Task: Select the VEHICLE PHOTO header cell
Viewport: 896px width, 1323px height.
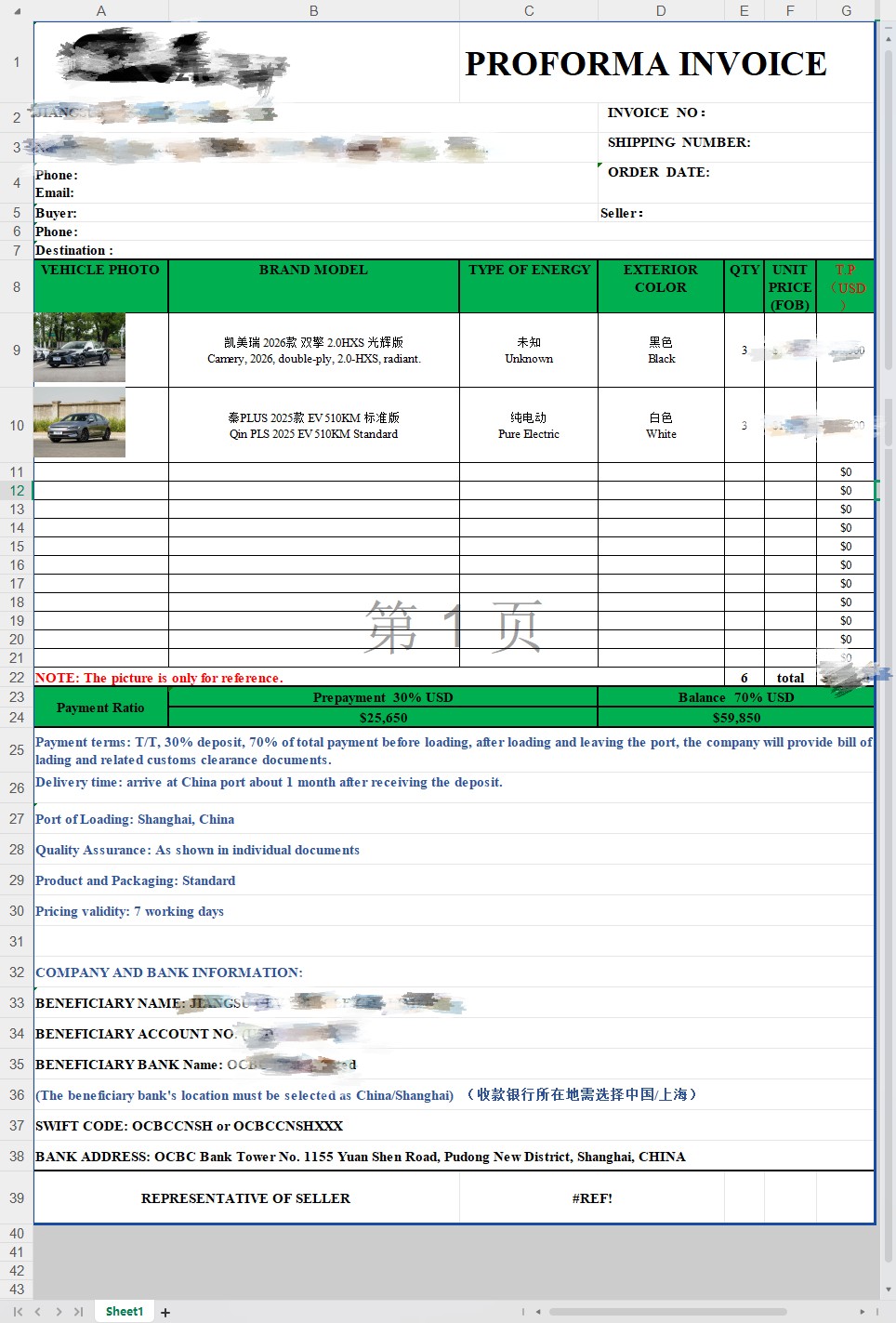Action: 100,286
